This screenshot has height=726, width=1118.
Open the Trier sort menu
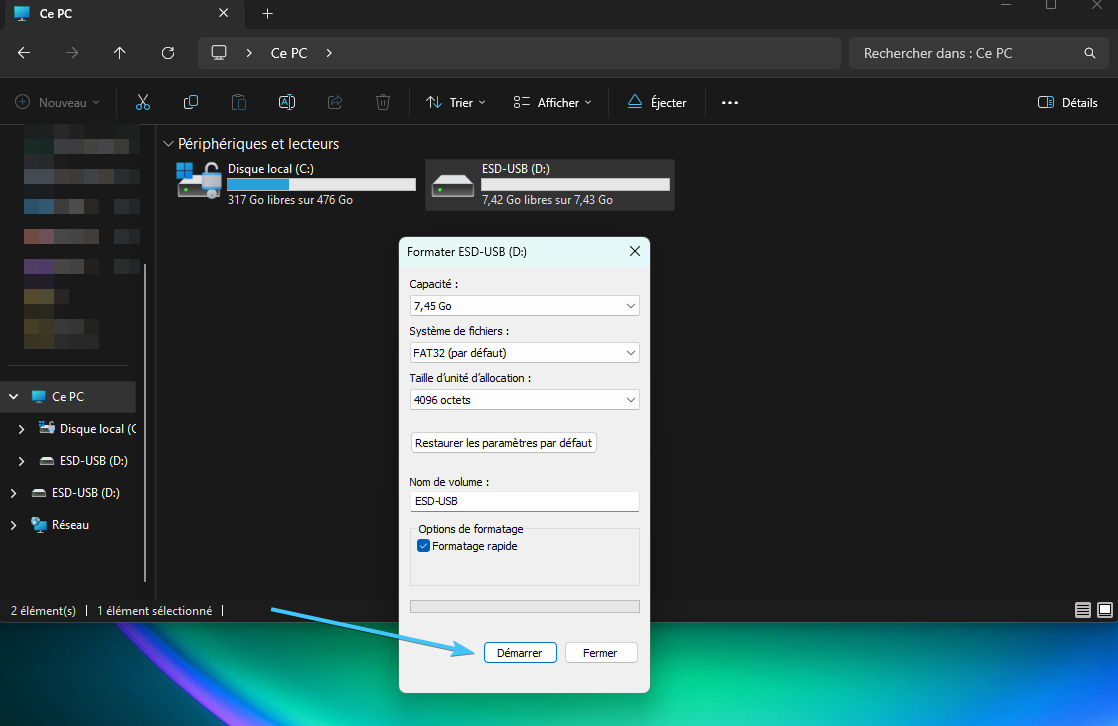tap(456, 103)
